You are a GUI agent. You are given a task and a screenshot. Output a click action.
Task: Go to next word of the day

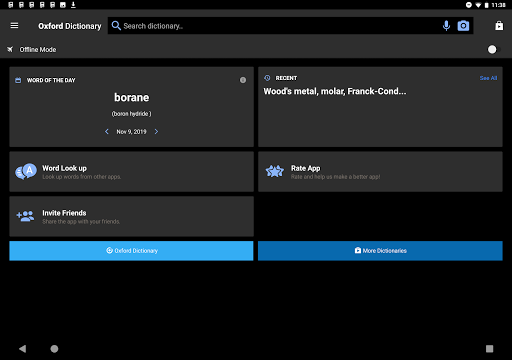tap(156, 132)
